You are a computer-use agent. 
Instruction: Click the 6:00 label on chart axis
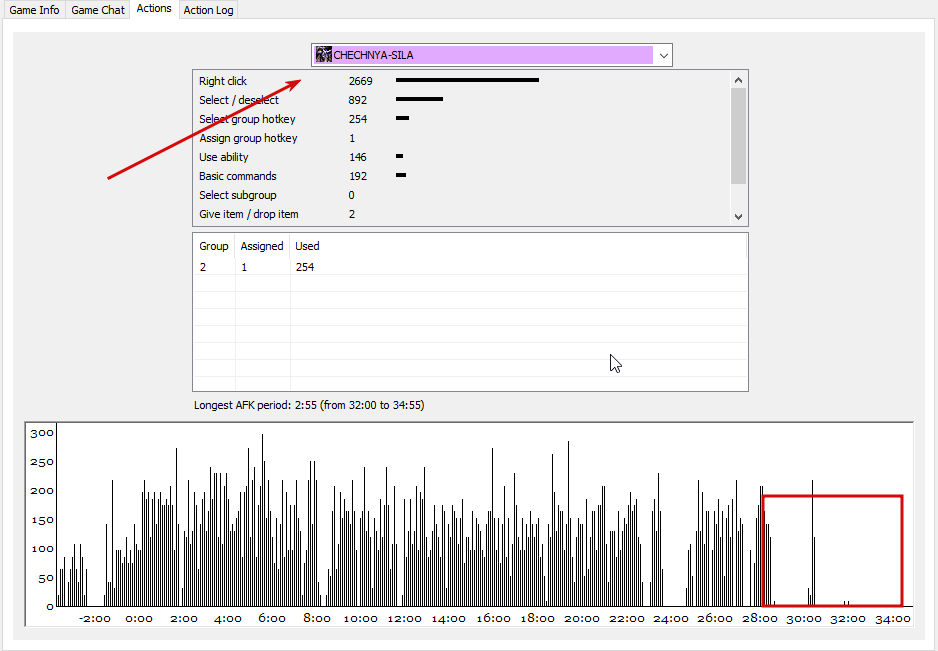272,619
